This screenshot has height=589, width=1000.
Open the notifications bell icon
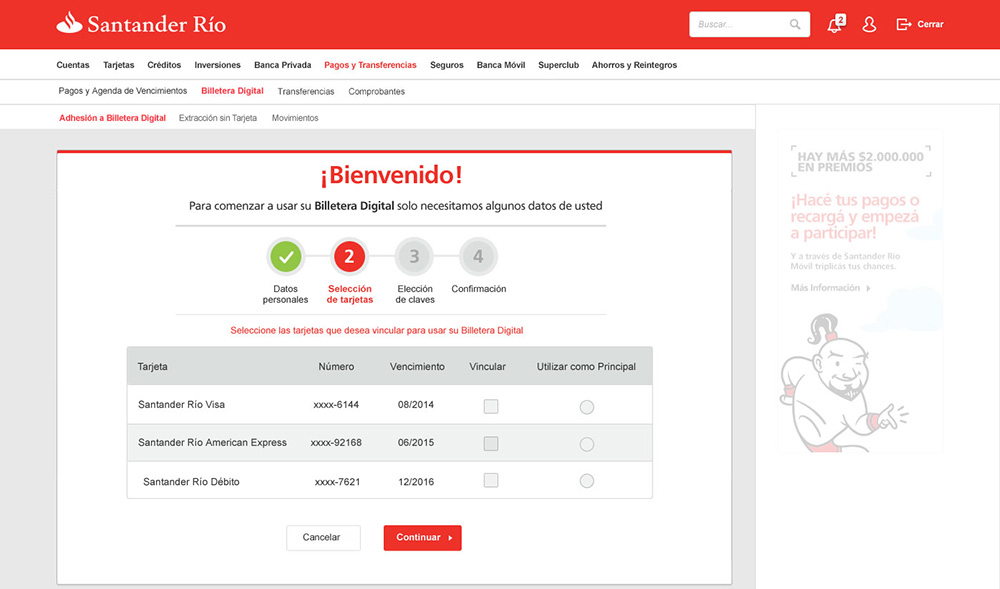click(x=834, y=25)
